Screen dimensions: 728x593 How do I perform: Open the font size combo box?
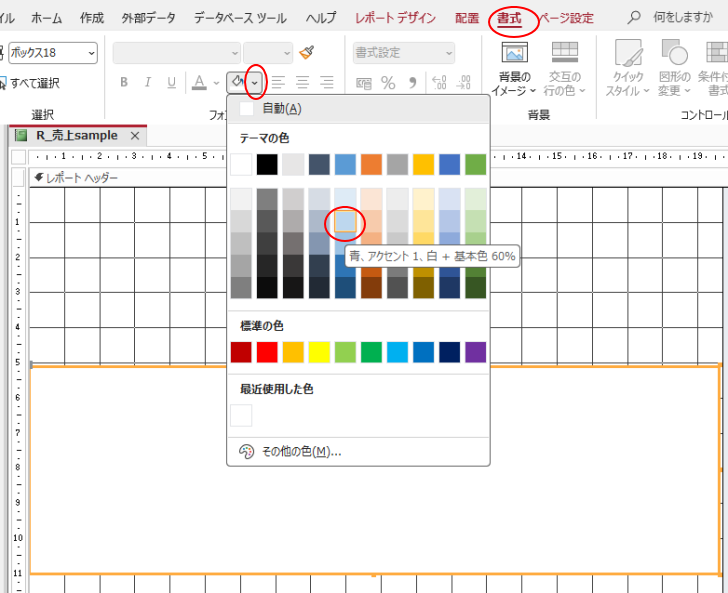click(x=268, y=53)
